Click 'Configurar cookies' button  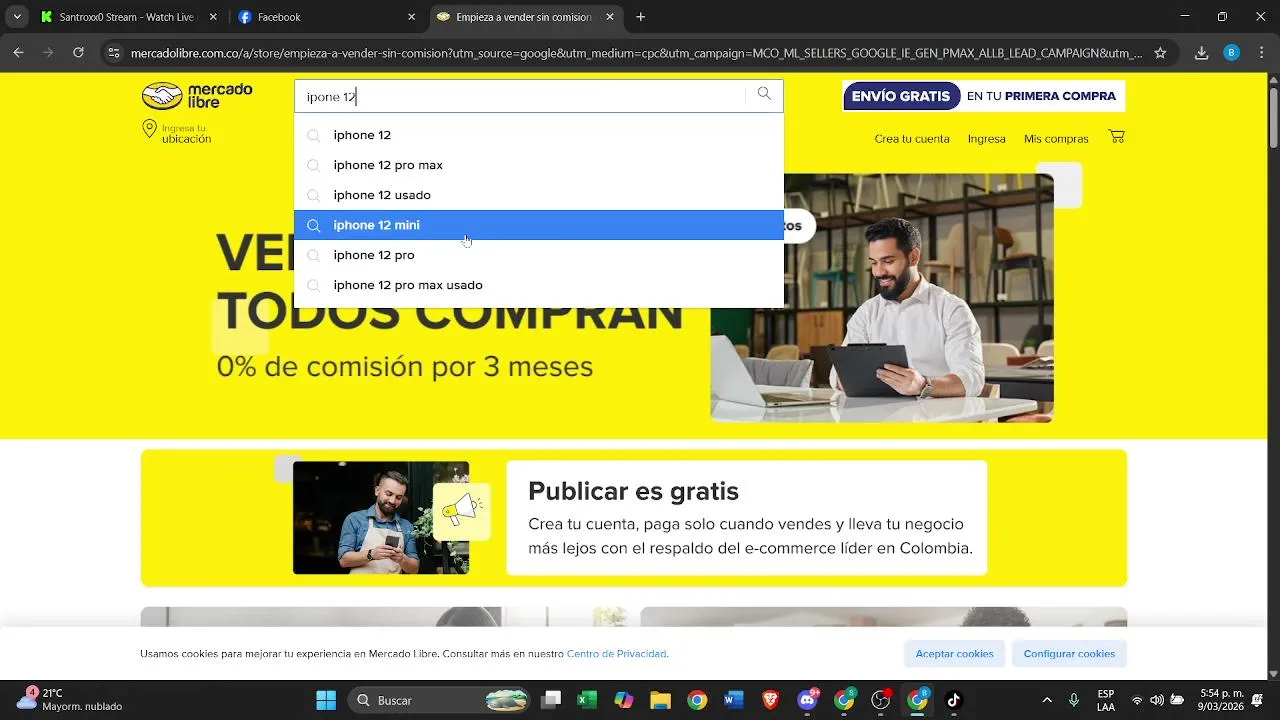(1069, 654)
